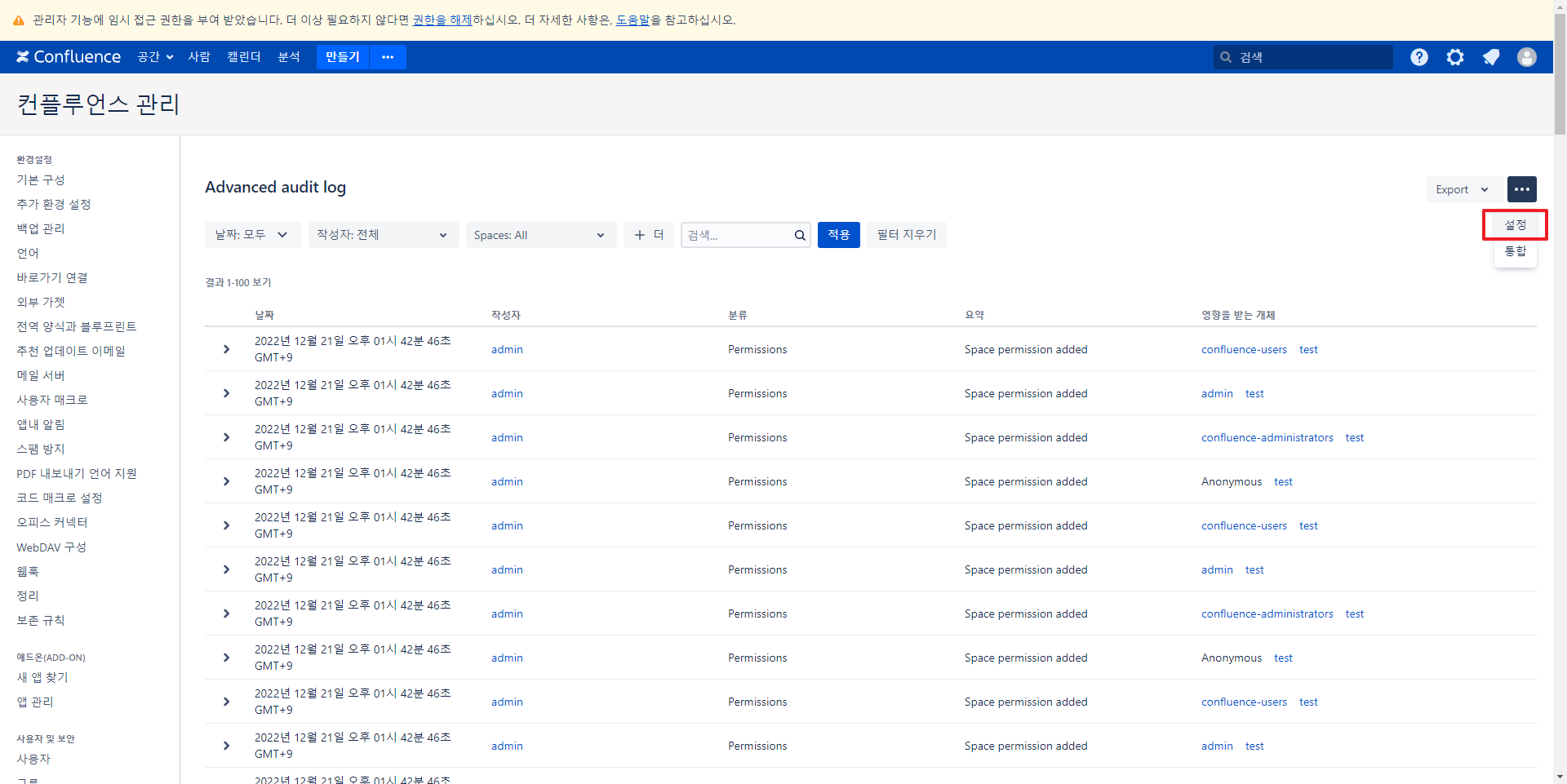Viewport: 1567px width, 784px height.
Task: Open PDF 내보내기 언어 지원 in the sidebar
Action: point(77,473)
